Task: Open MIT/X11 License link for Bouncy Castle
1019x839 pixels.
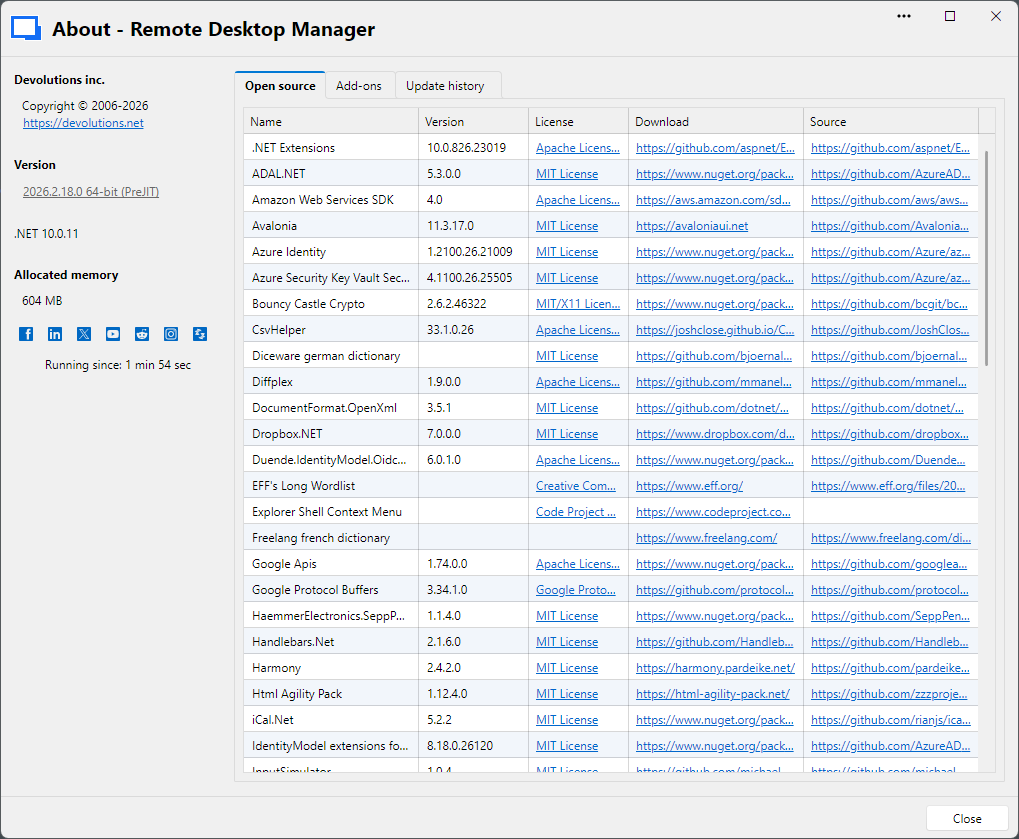Action: pyautogui.click(x=578, y=304)
